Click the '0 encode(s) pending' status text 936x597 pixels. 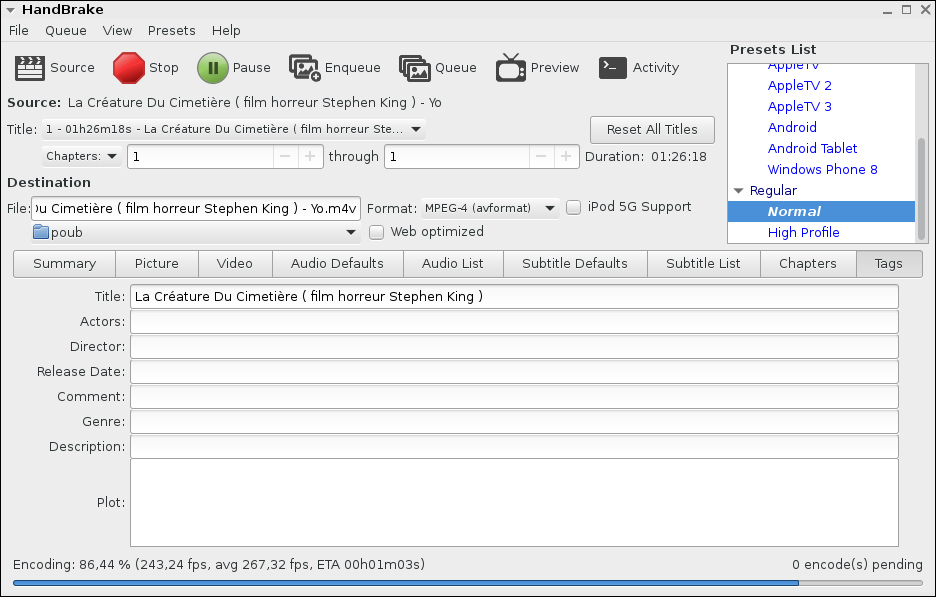click(857, 564)
